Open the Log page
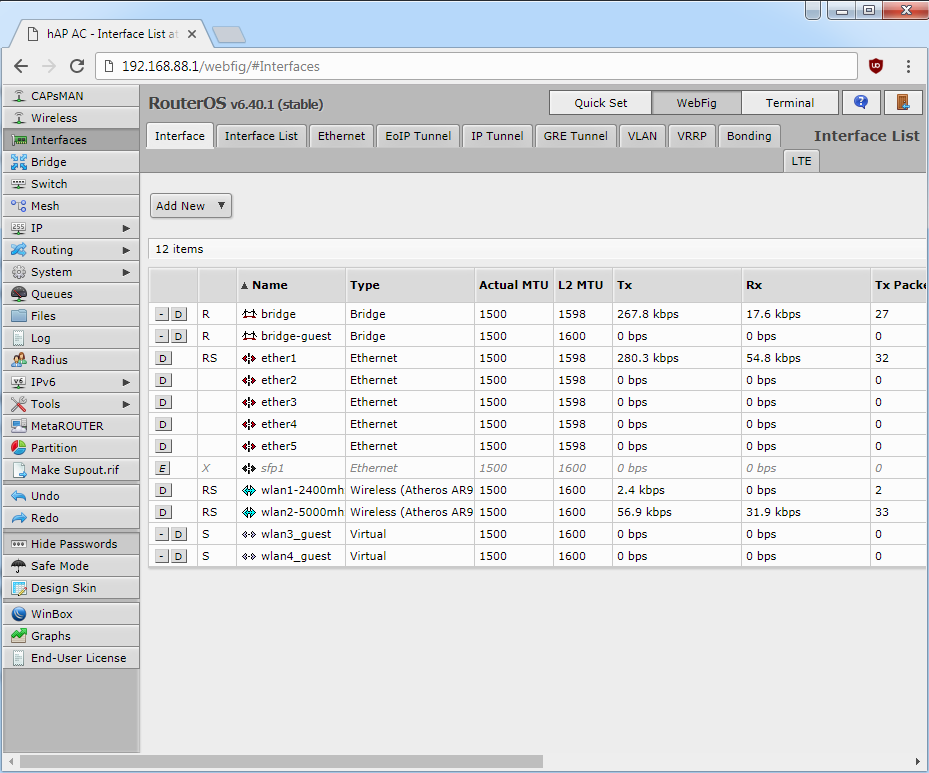The image size is (929, 773). click(71, 338)
